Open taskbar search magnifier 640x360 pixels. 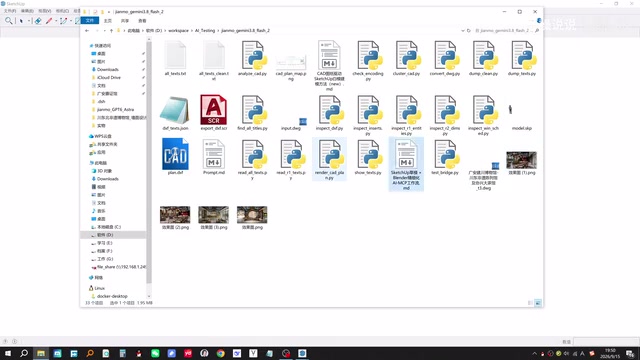coord(24,353)
